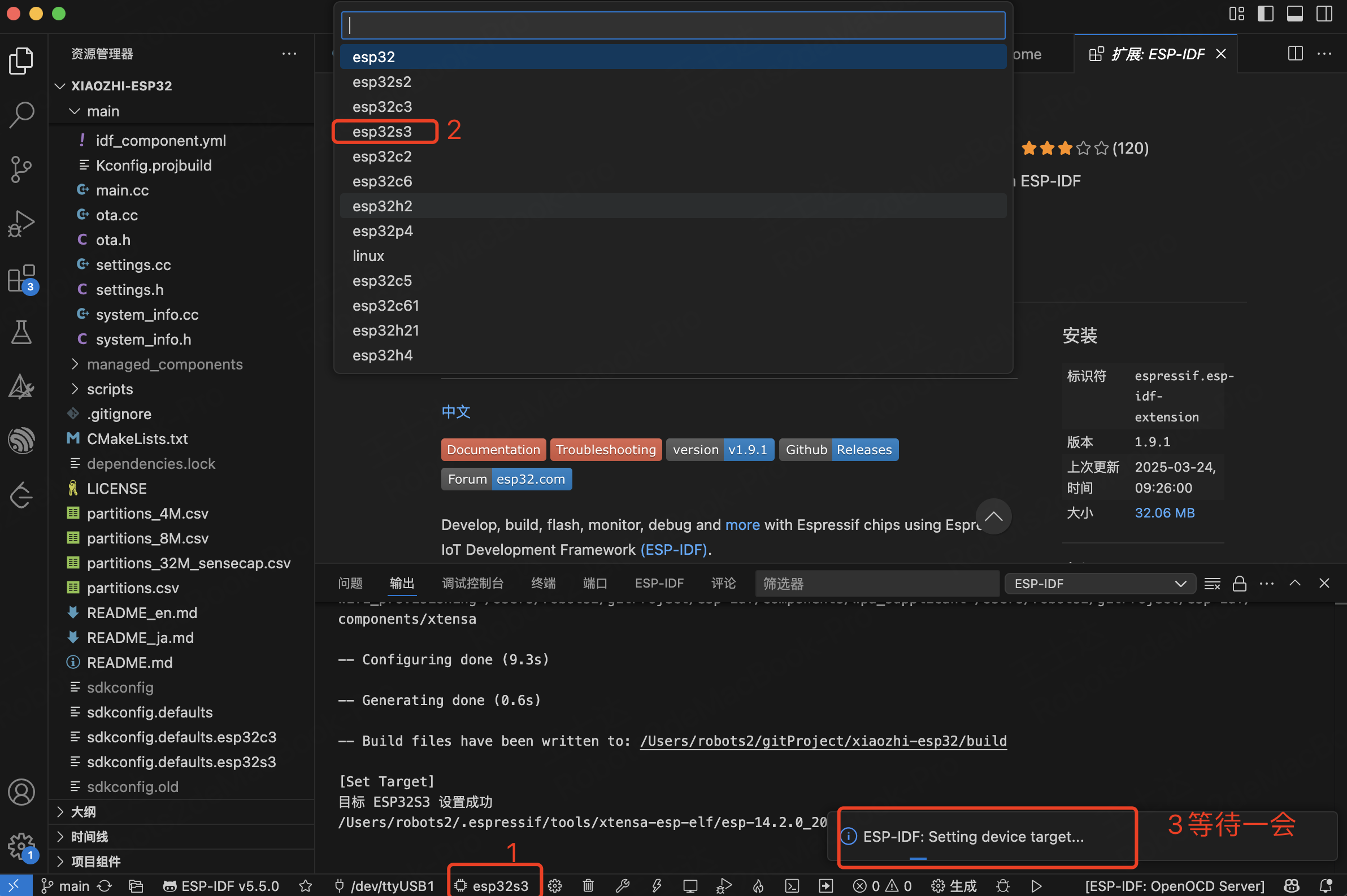The width and height of the screenshot is (1347, 896).
Task: Click the Troubleshooting badge link
Action: pos(605,450)
